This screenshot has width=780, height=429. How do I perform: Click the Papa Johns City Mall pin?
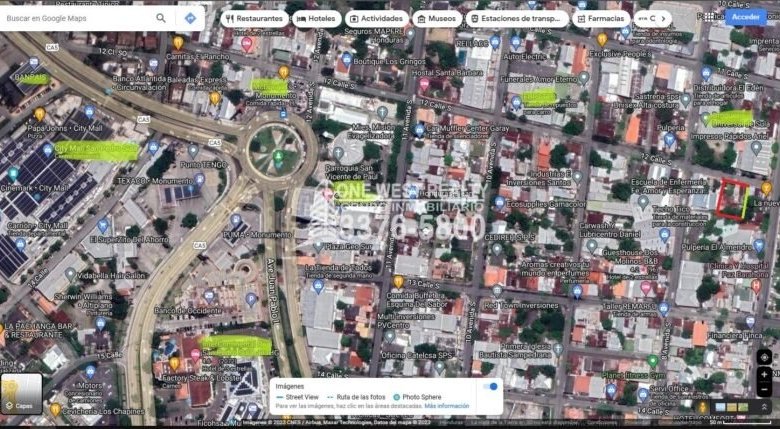39,113
